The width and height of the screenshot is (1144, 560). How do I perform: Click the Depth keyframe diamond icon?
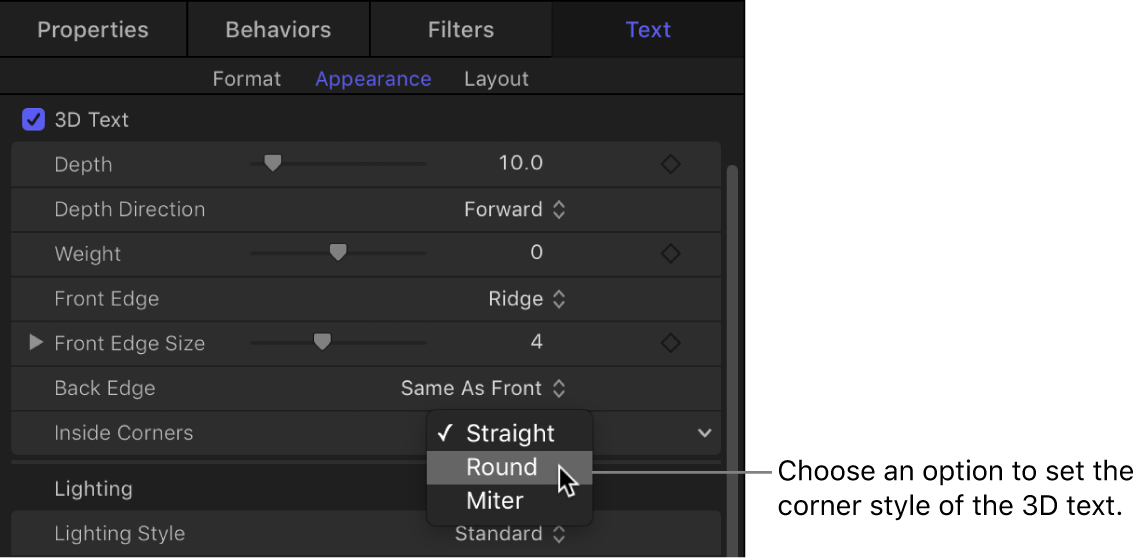[671, 164]
